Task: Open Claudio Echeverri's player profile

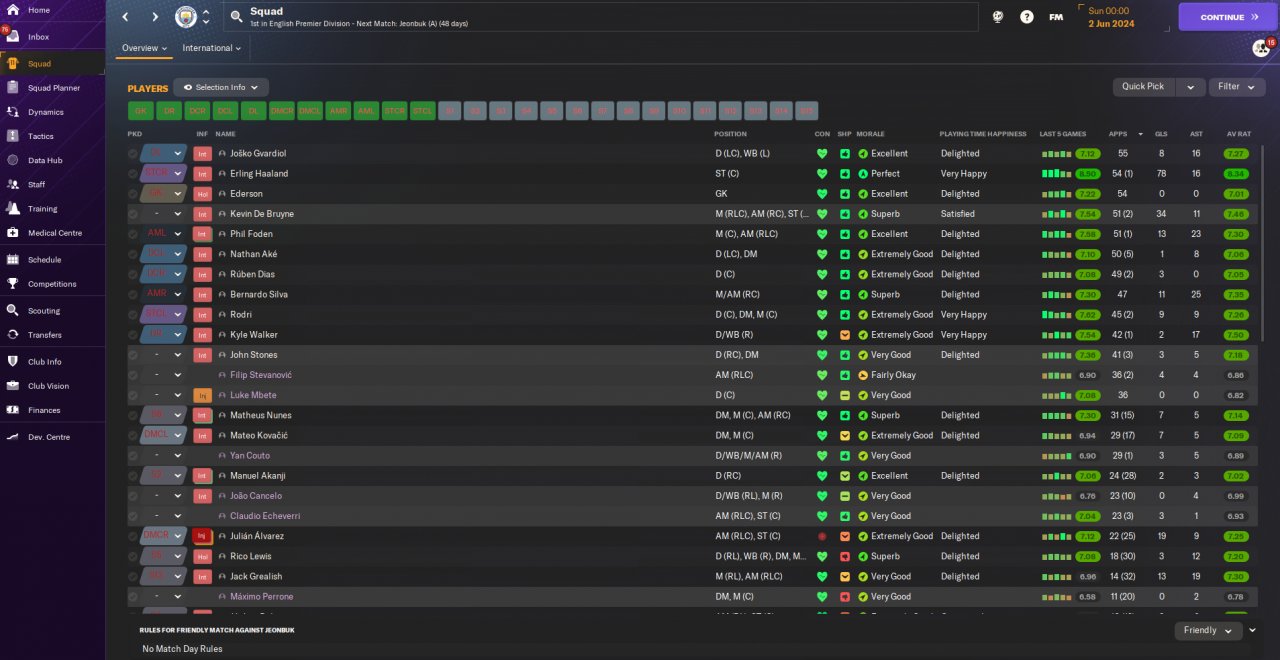Action: [x=265, y=516]
